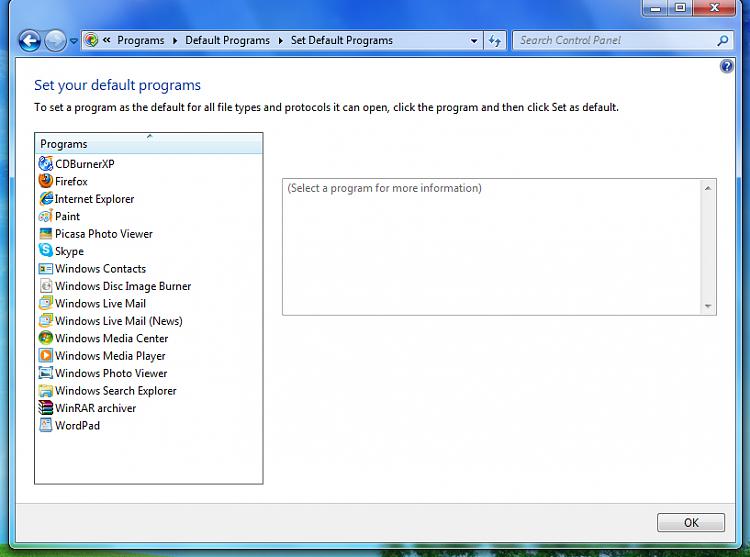
Task: Open help with the question mark icon
Action: (x=726, y=66)
